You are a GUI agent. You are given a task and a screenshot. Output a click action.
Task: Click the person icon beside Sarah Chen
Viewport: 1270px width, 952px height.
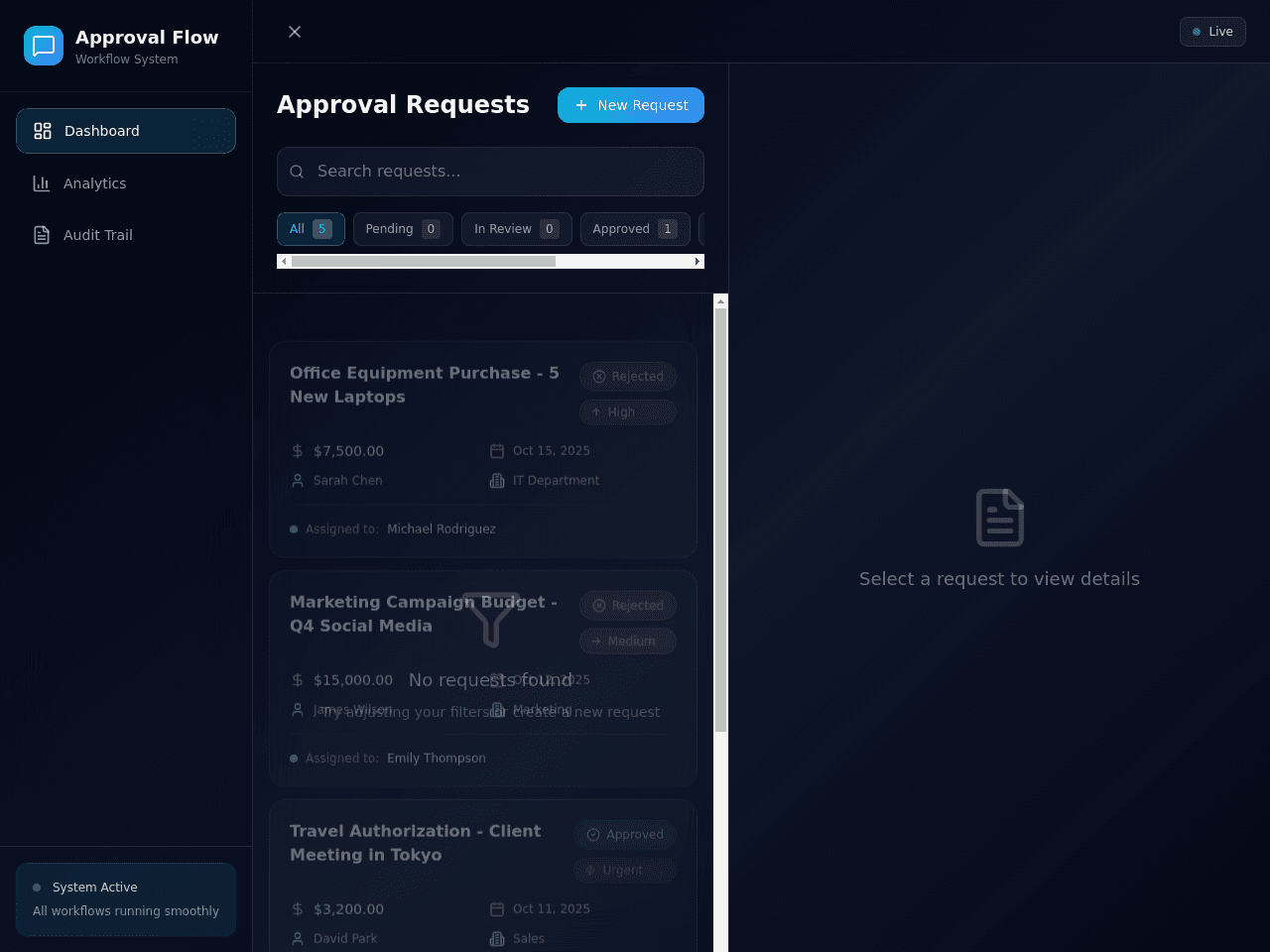[298, 481]
